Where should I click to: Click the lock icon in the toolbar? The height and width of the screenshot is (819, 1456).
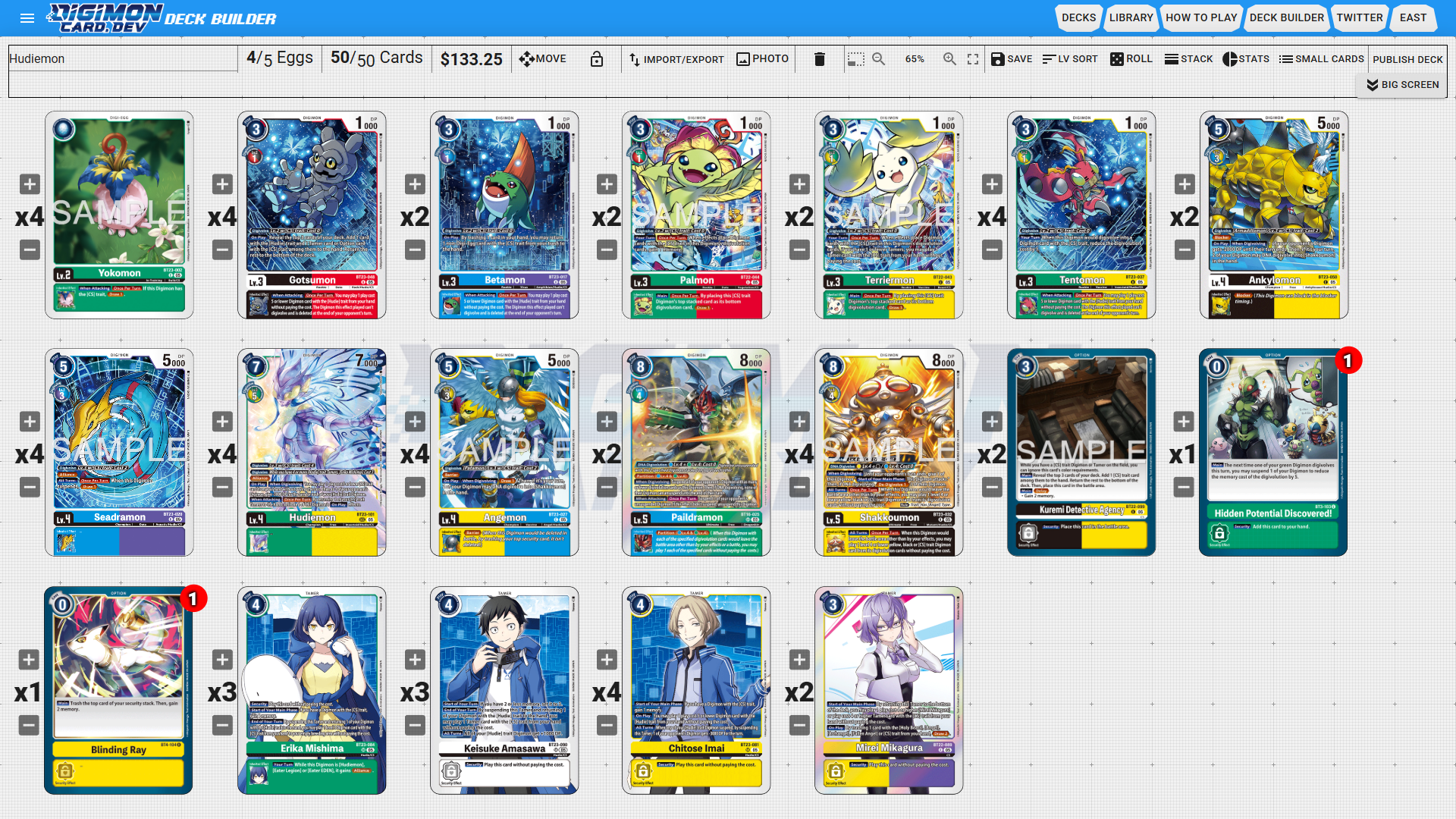coord(597,59)
